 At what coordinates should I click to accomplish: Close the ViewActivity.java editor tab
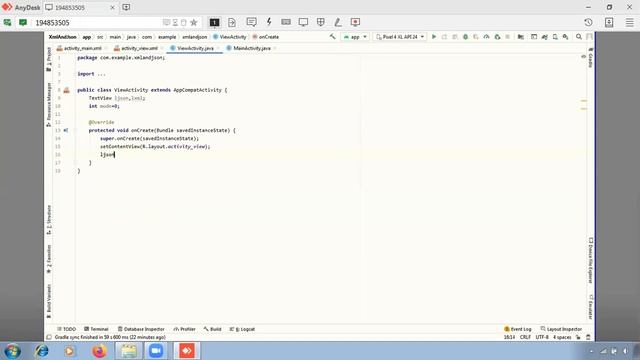click(218, 48)
